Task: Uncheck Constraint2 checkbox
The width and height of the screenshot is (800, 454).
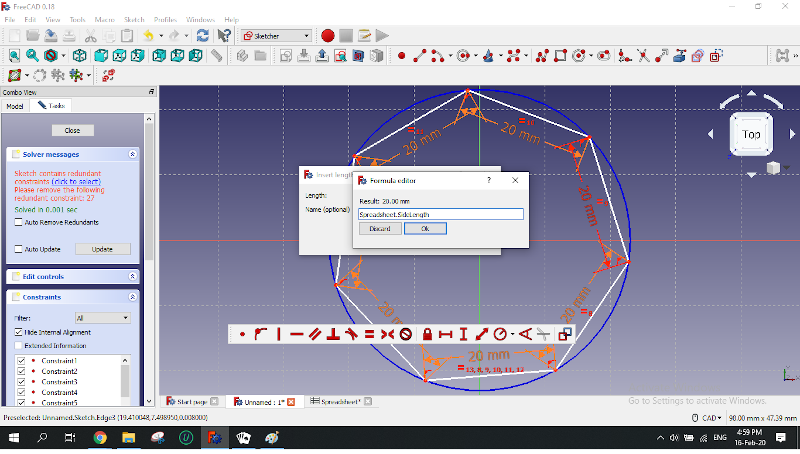Action: coord(21,371)
